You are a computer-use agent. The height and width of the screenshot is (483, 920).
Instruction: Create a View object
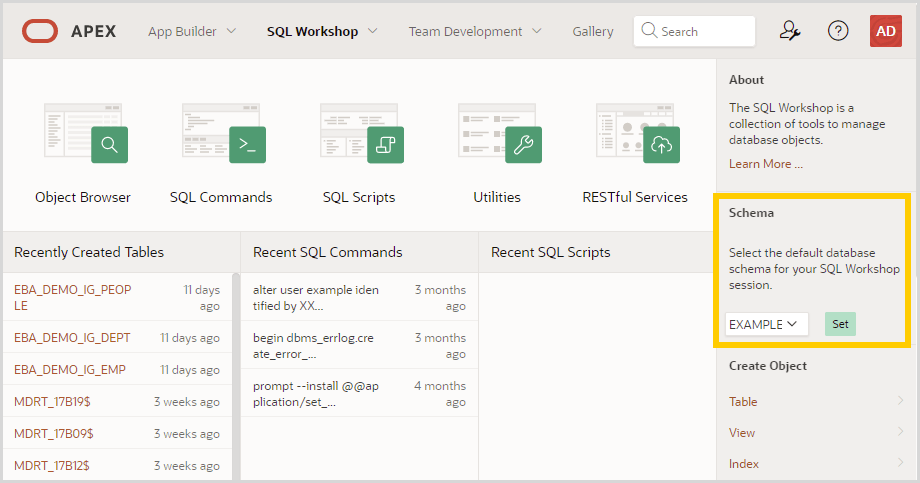(742, 433)
